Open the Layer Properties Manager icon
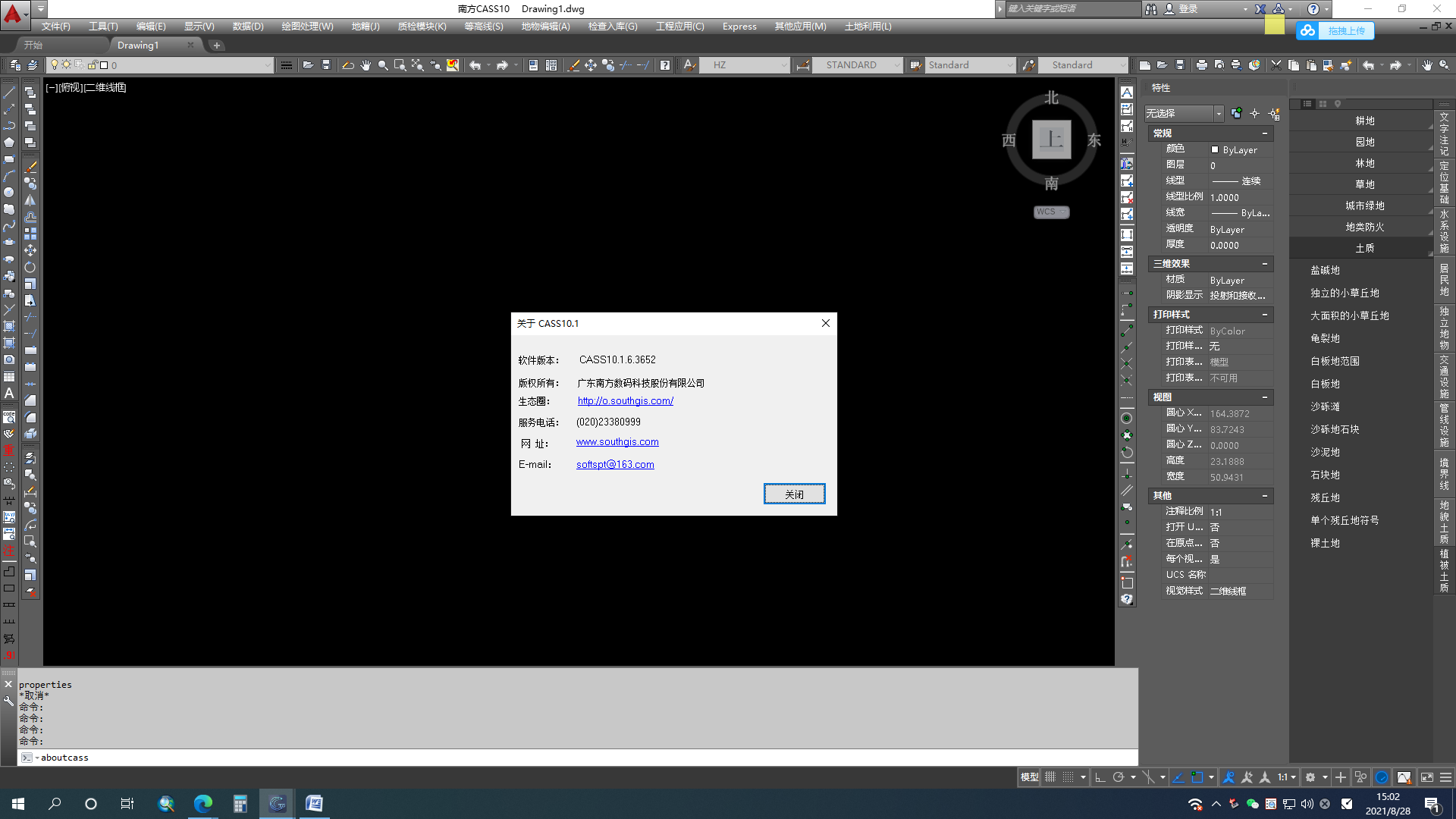Image resolution: width=1456 pixels, height=819 pixels. (x=14, y=65)
